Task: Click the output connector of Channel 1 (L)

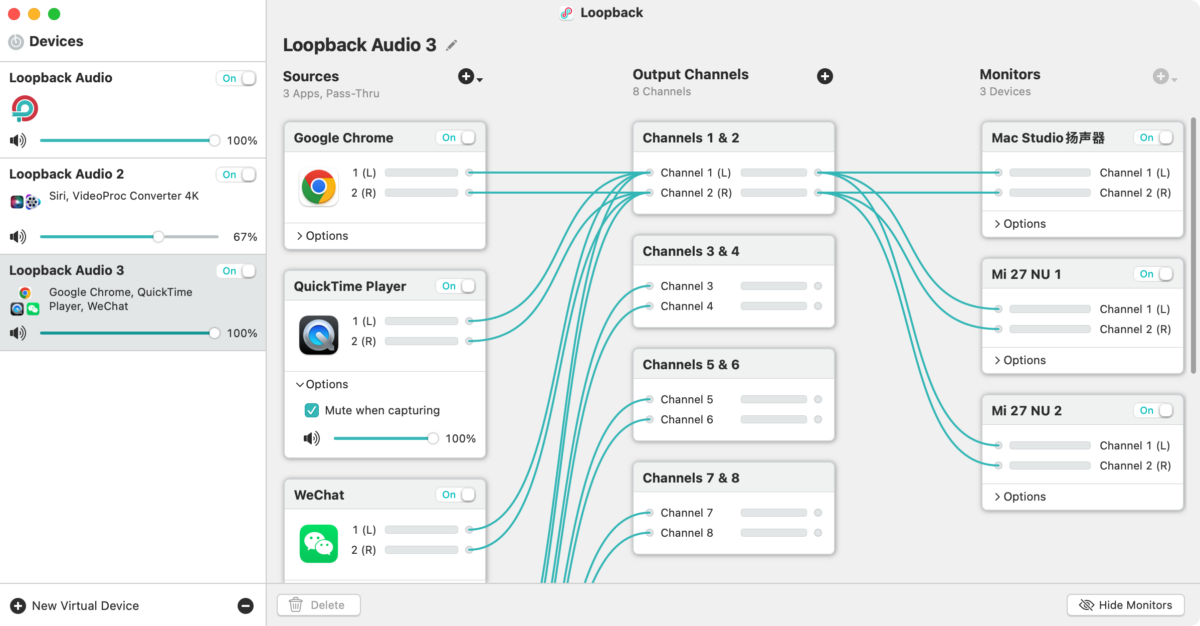Action: 818,173
